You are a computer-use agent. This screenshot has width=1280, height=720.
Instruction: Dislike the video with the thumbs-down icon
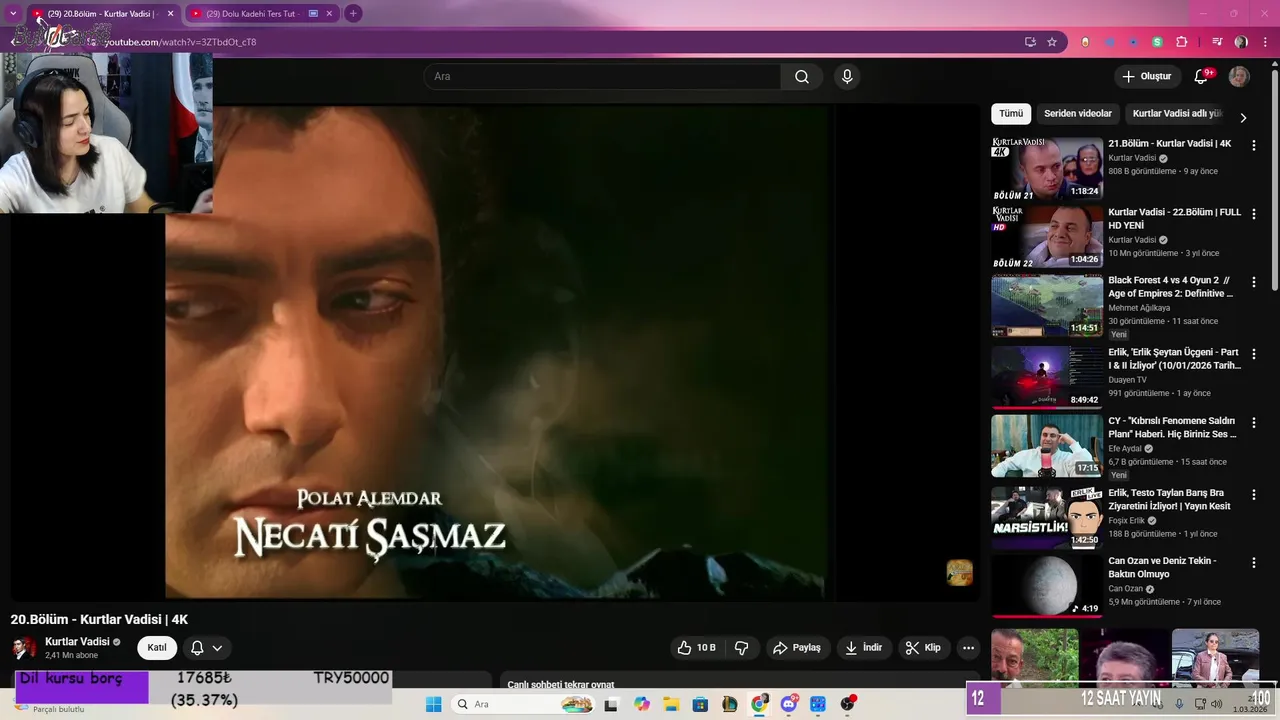[x=741, y=648]
